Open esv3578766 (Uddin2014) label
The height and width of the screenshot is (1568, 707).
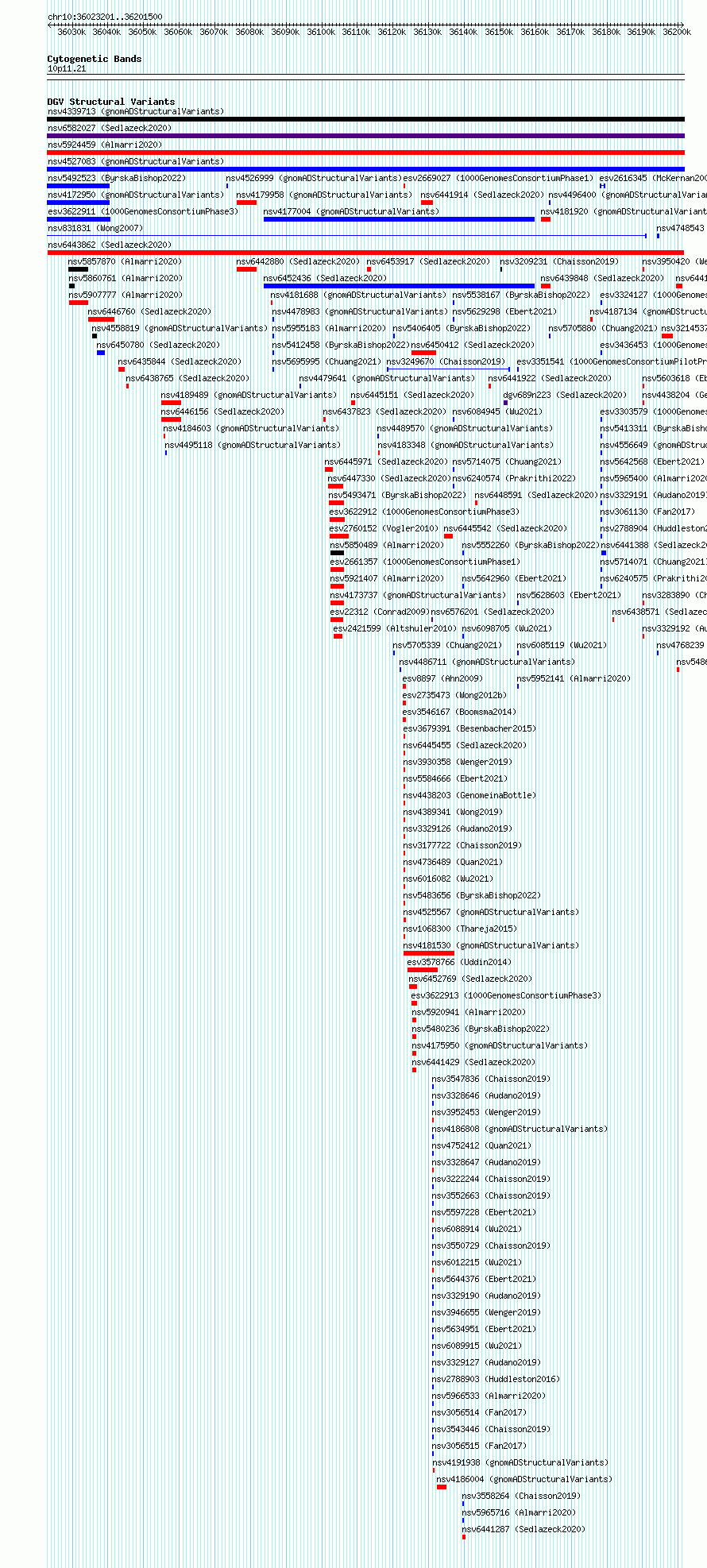[459, 962]
